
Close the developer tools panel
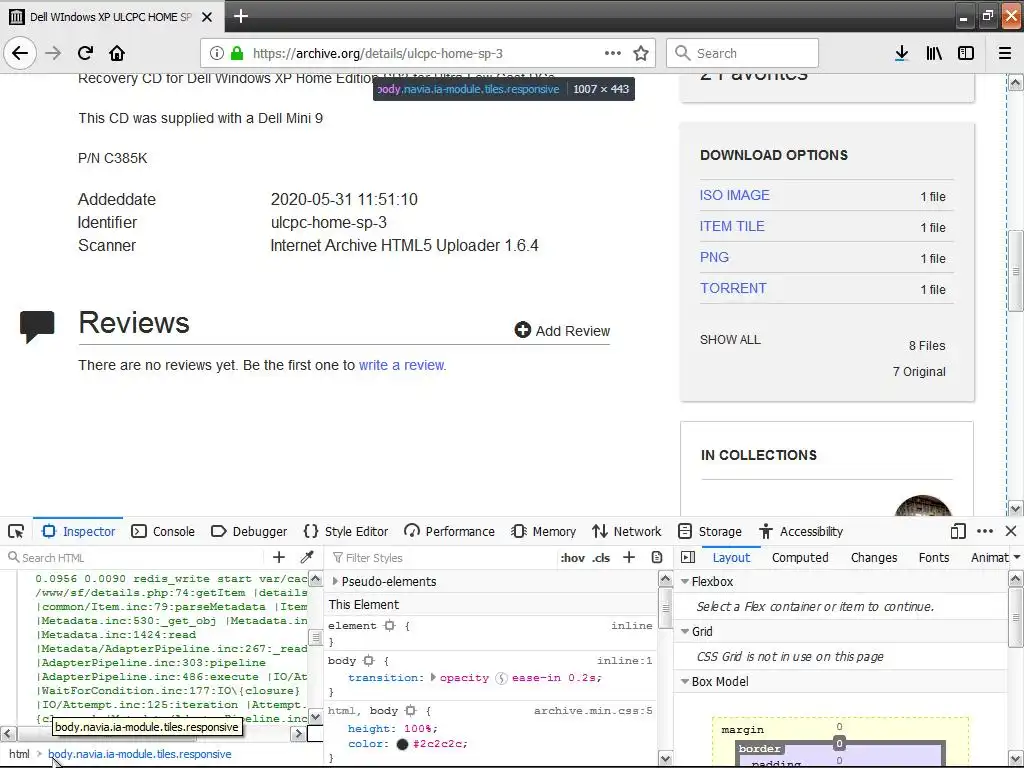coord(1011,531)
